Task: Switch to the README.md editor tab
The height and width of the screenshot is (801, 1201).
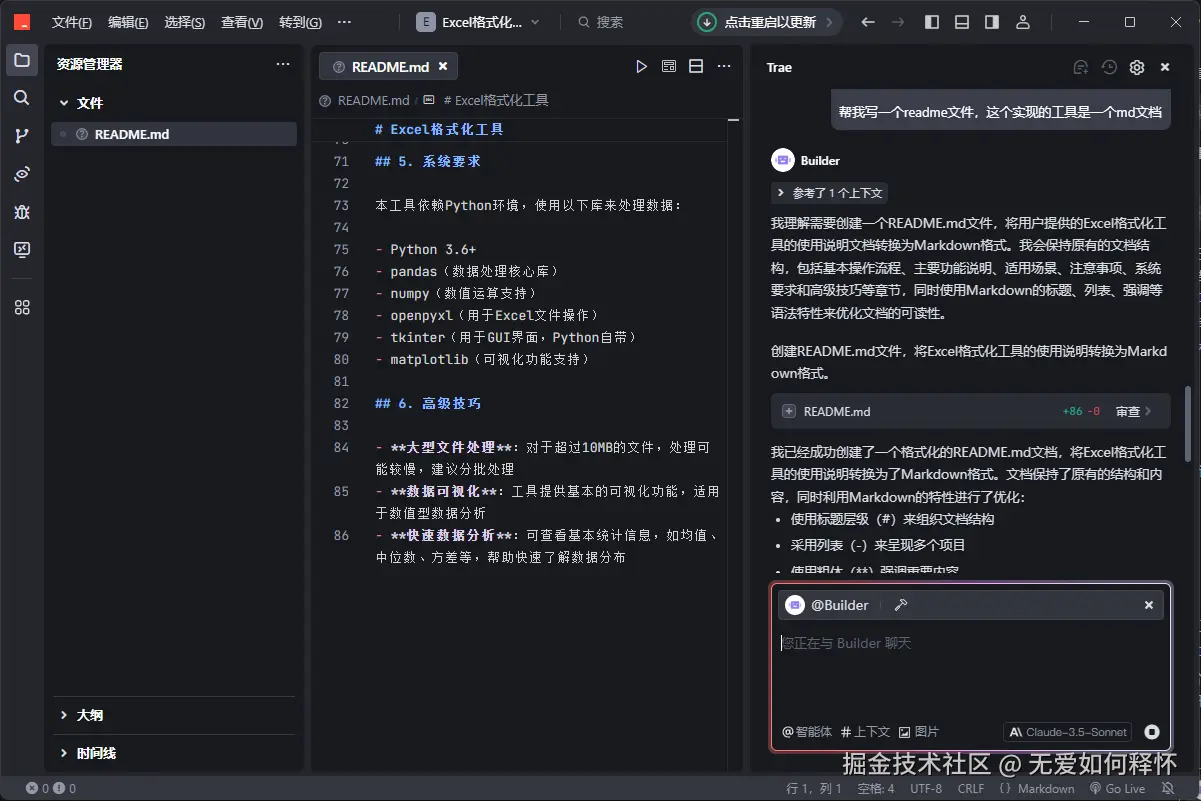Action: pos(389,67)
